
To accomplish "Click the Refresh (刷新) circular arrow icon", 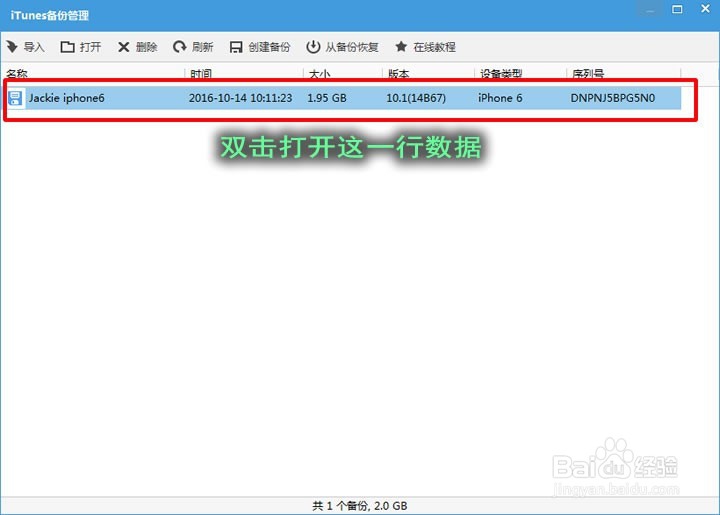I will pos(180,46).
